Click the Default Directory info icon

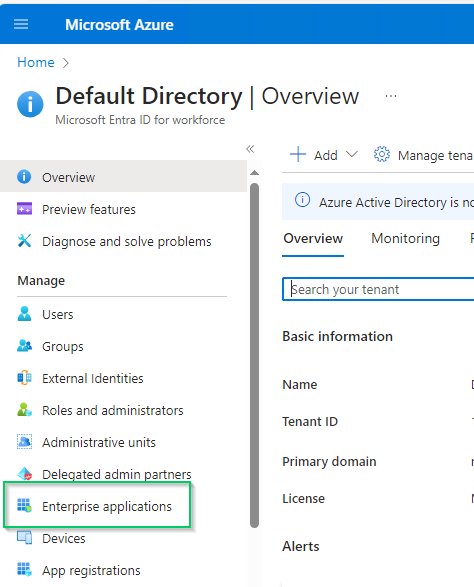(x=30, y=104)
